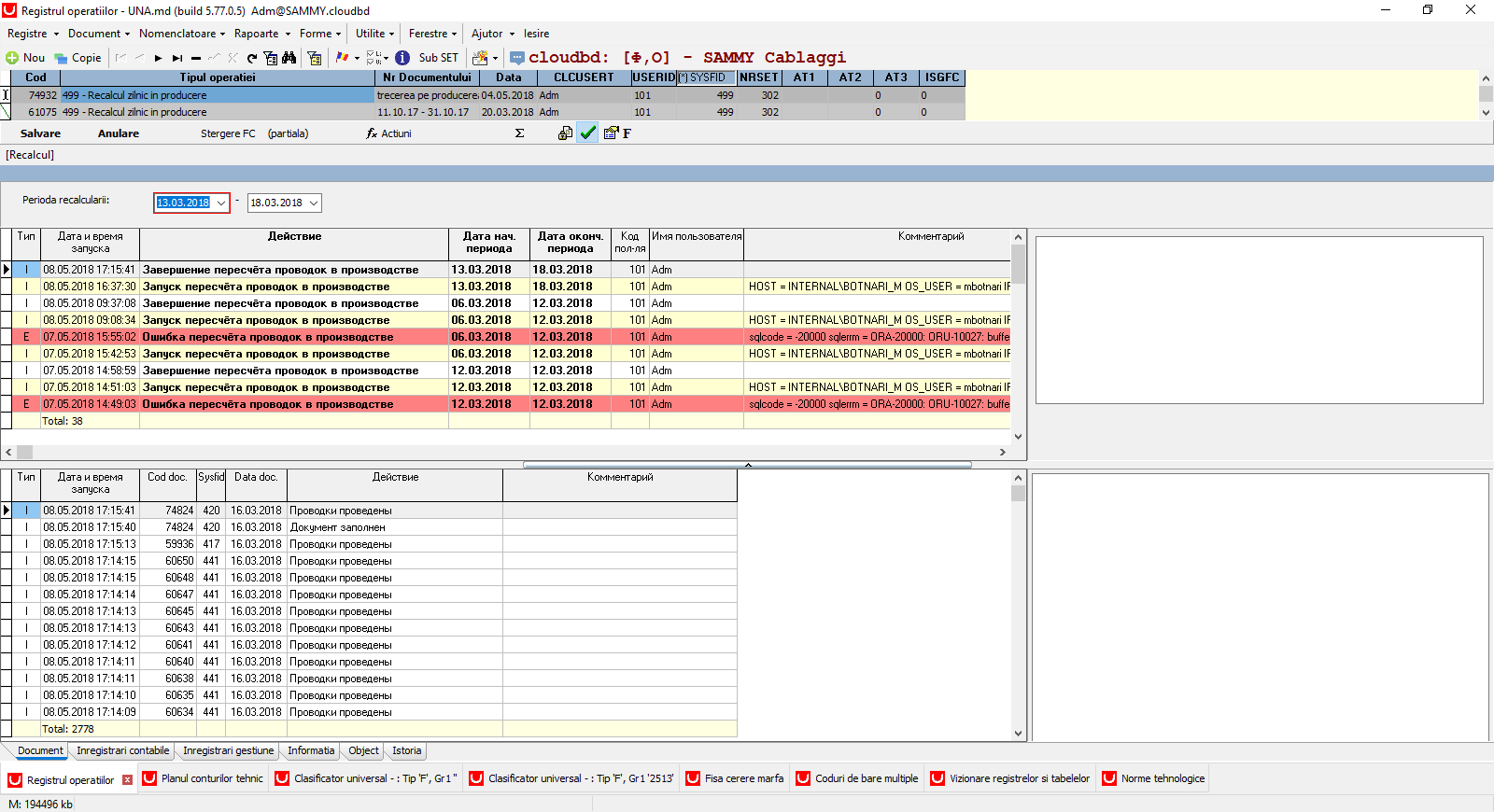Select operation row with code 61075
The image size is (1494, 812).
484,112
